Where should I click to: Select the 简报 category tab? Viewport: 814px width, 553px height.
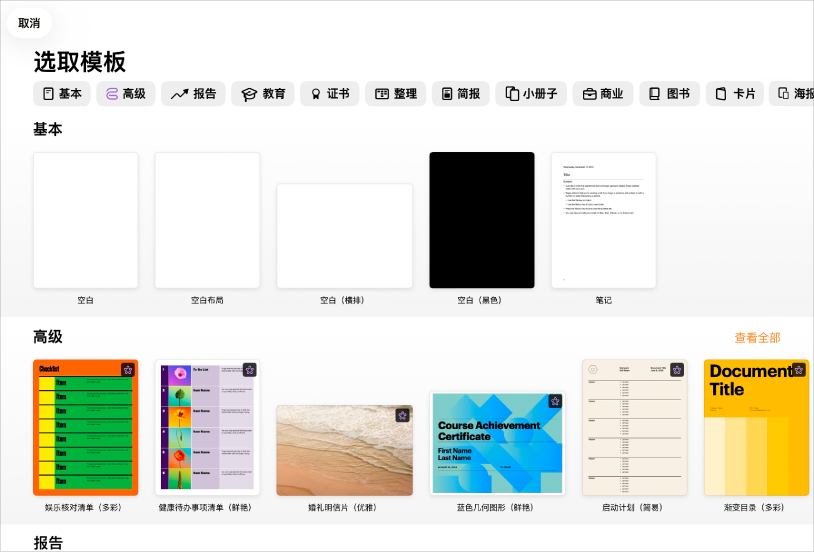[x=460, y=94]
